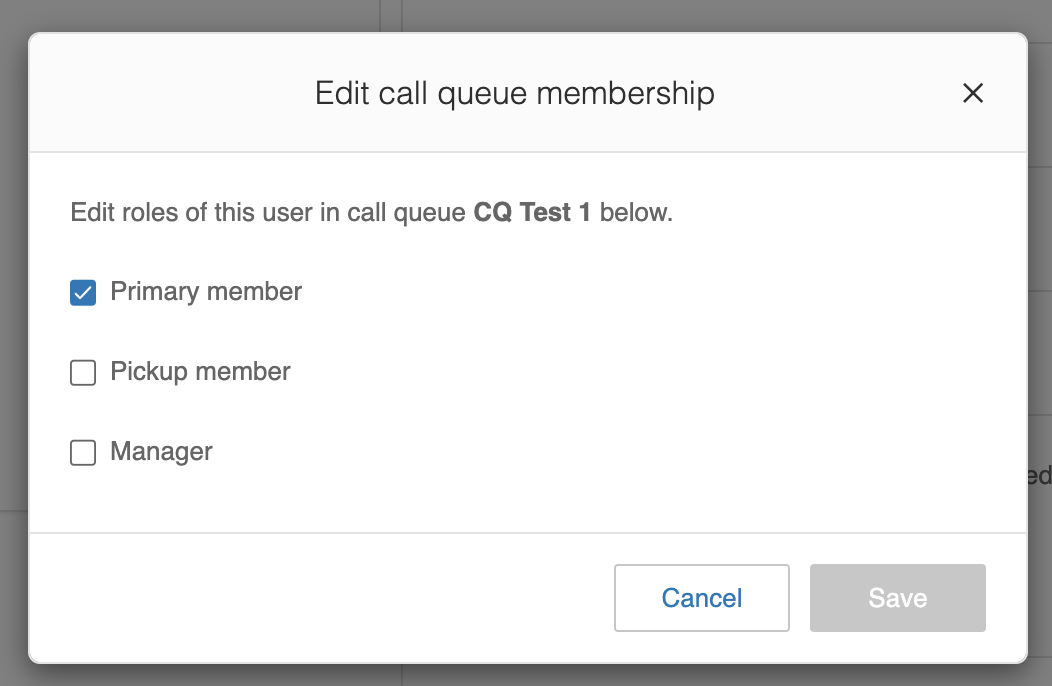
Task: Click the word "Cancel" in blue text
Action: pos(701,598)
